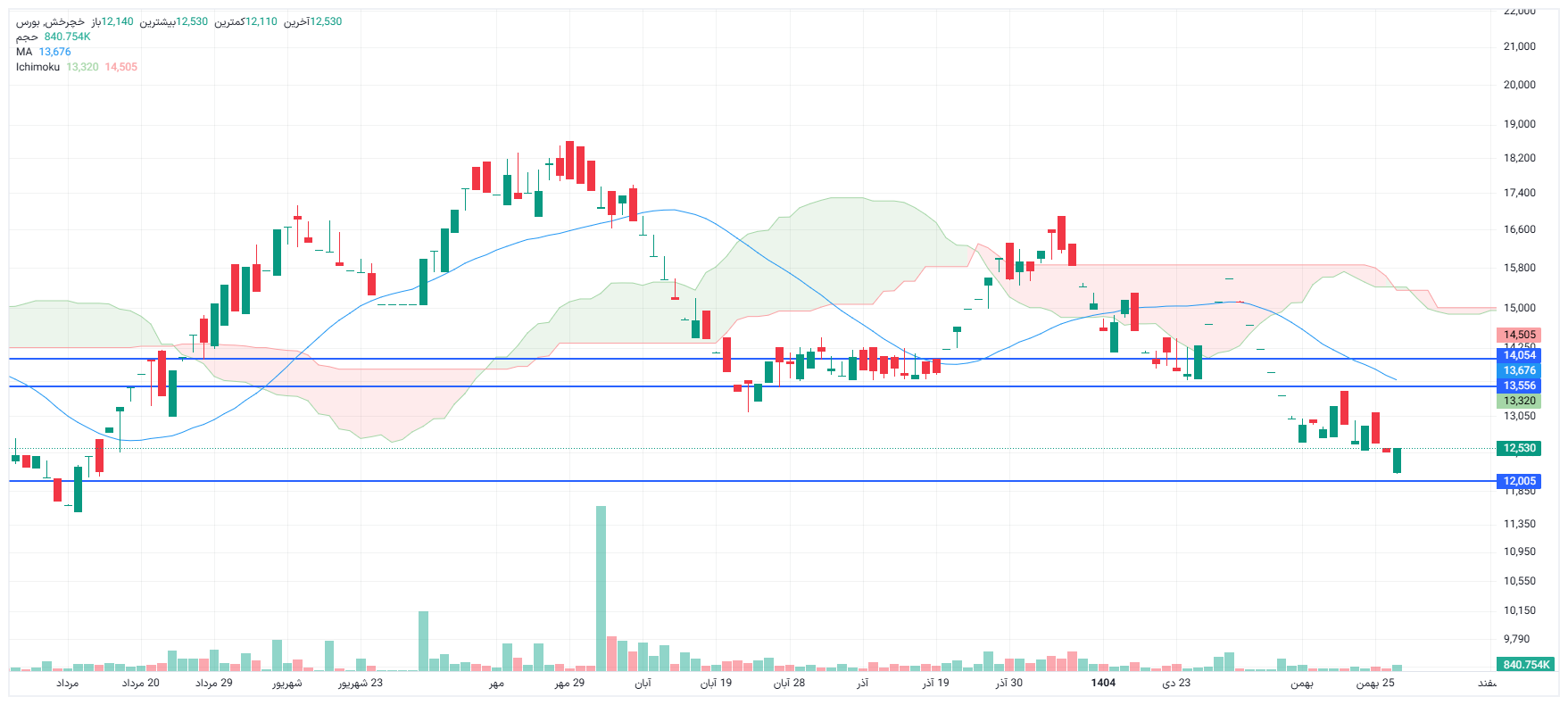Image resolution: width=1568 pixels, height=705 pixels.
Task: Click the 12,005 support line price label
Action: click(x=1519, y=481)
